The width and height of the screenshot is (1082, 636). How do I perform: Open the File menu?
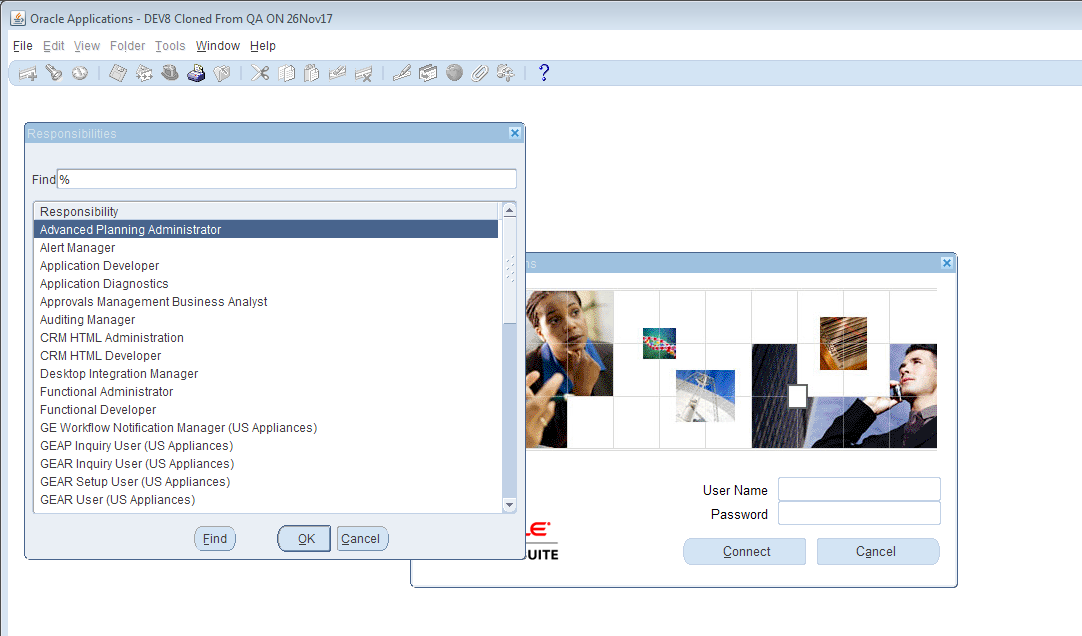23,46
